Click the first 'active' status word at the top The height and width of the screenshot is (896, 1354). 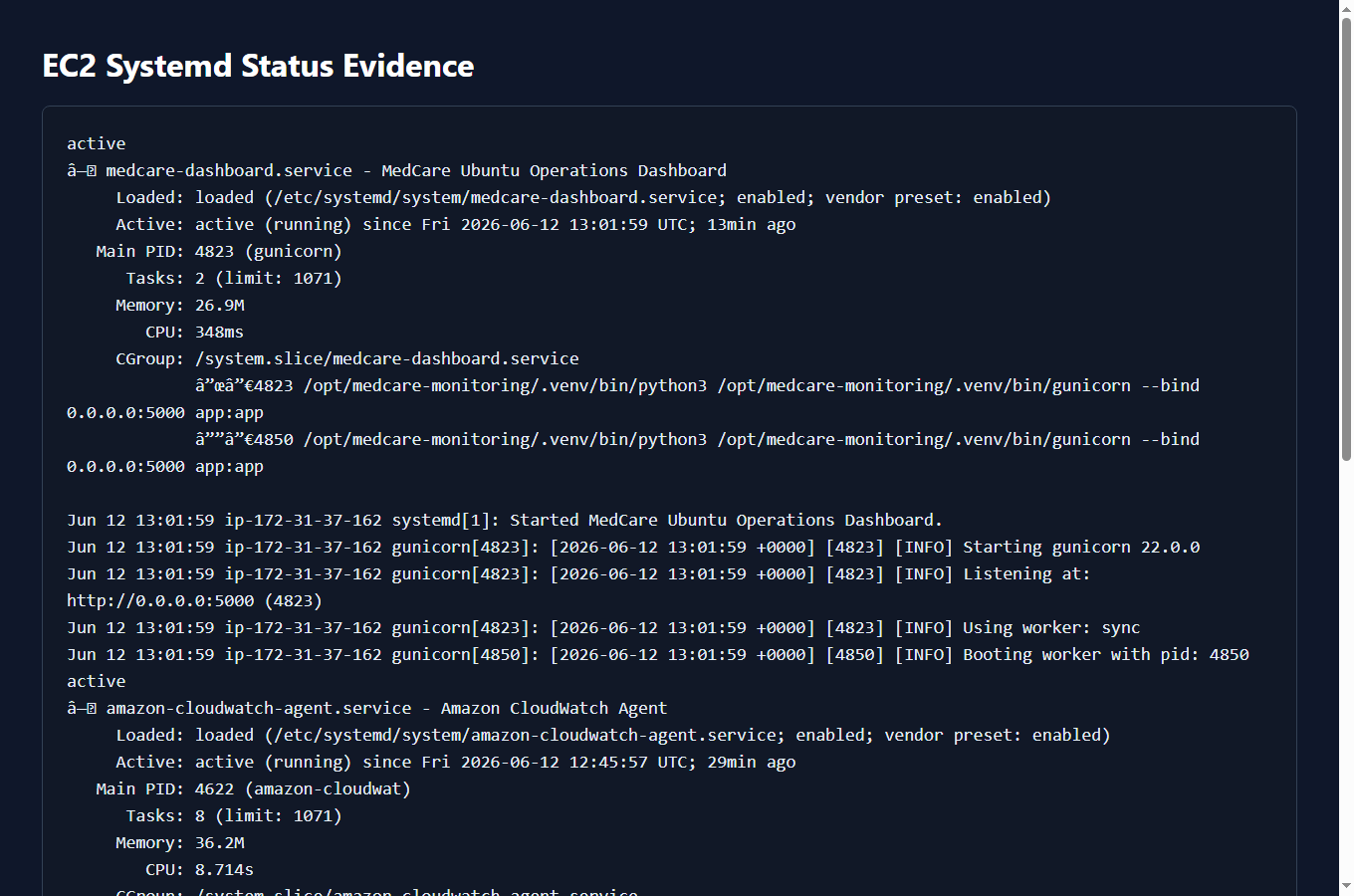(x=97, y=143)
